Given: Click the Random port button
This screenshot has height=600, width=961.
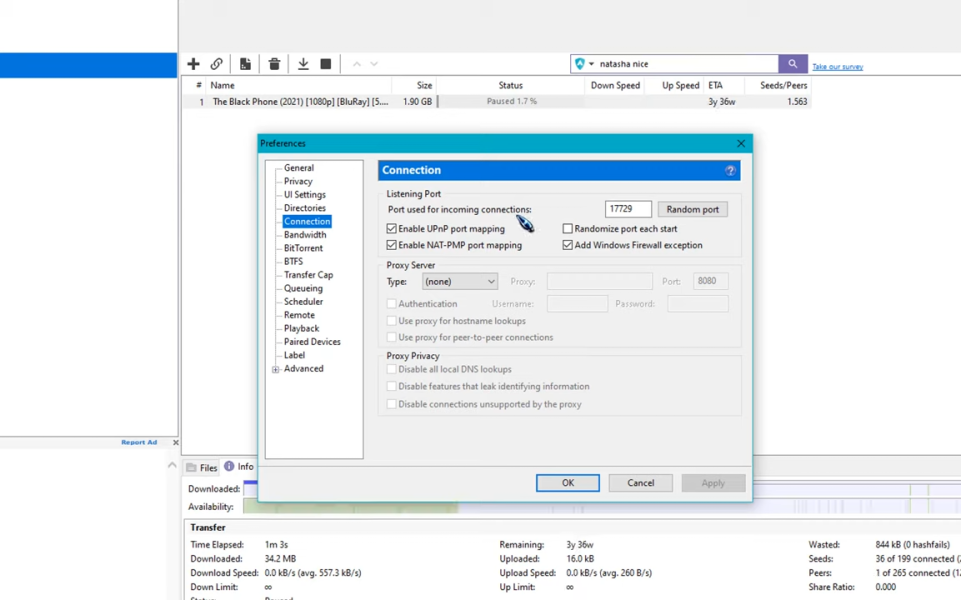Looking at the screenshot, I should point(693,210).
